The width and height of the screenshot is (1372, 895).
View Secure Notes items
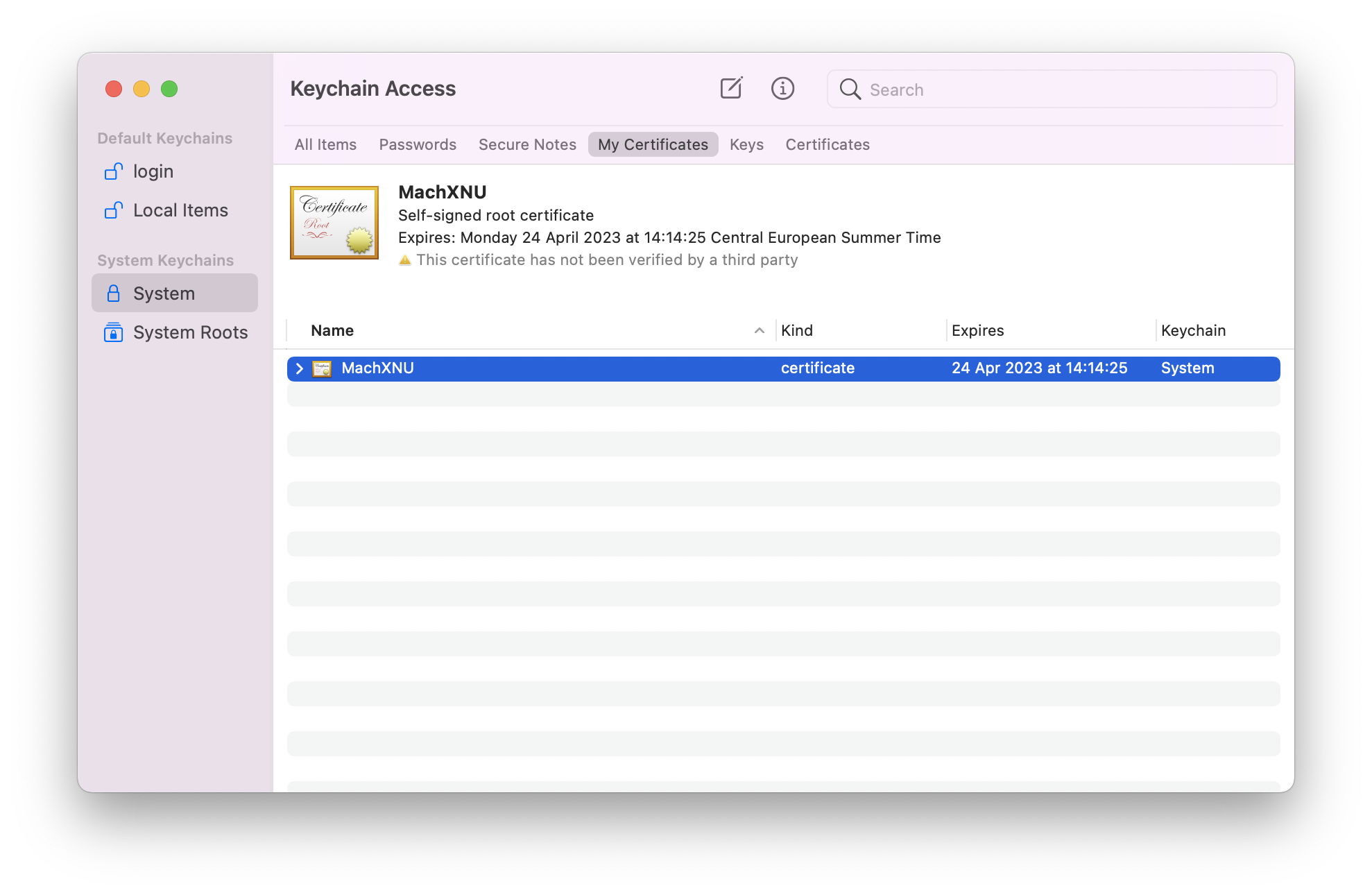coord(527,144)
